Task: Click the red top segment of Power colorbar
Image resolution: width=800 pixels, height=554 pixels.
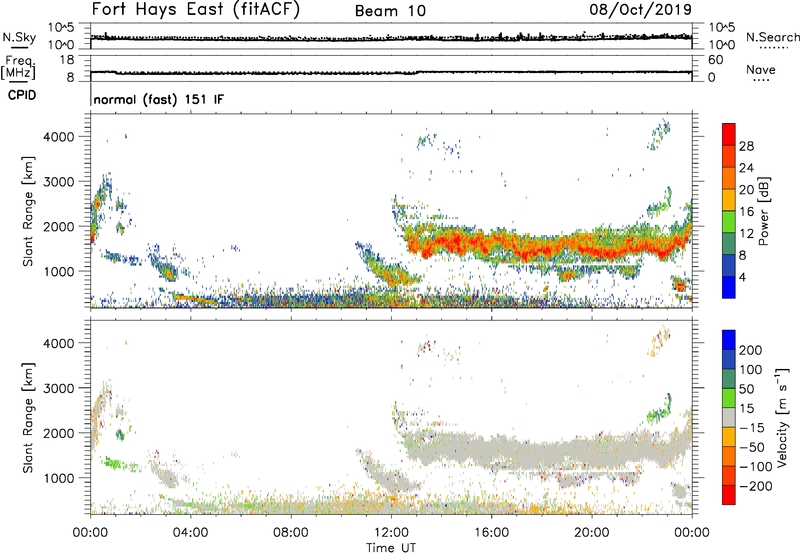Action: (729, 134)
